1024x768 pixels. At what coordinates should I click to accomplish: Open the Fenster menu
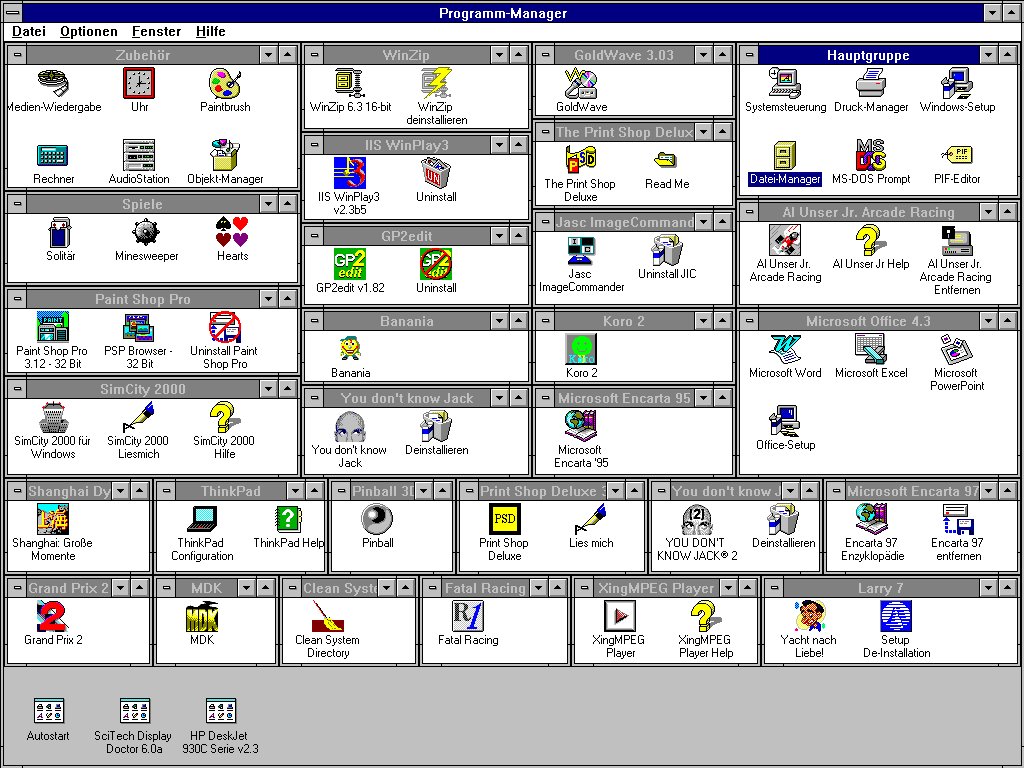(156, 31)
